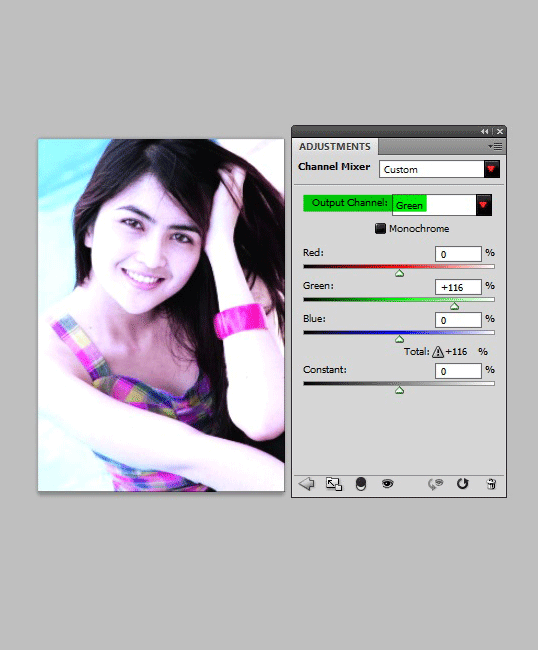Delete this adjustment layer trash icon
Screen dimensions: 538x650
coord(491,484)
